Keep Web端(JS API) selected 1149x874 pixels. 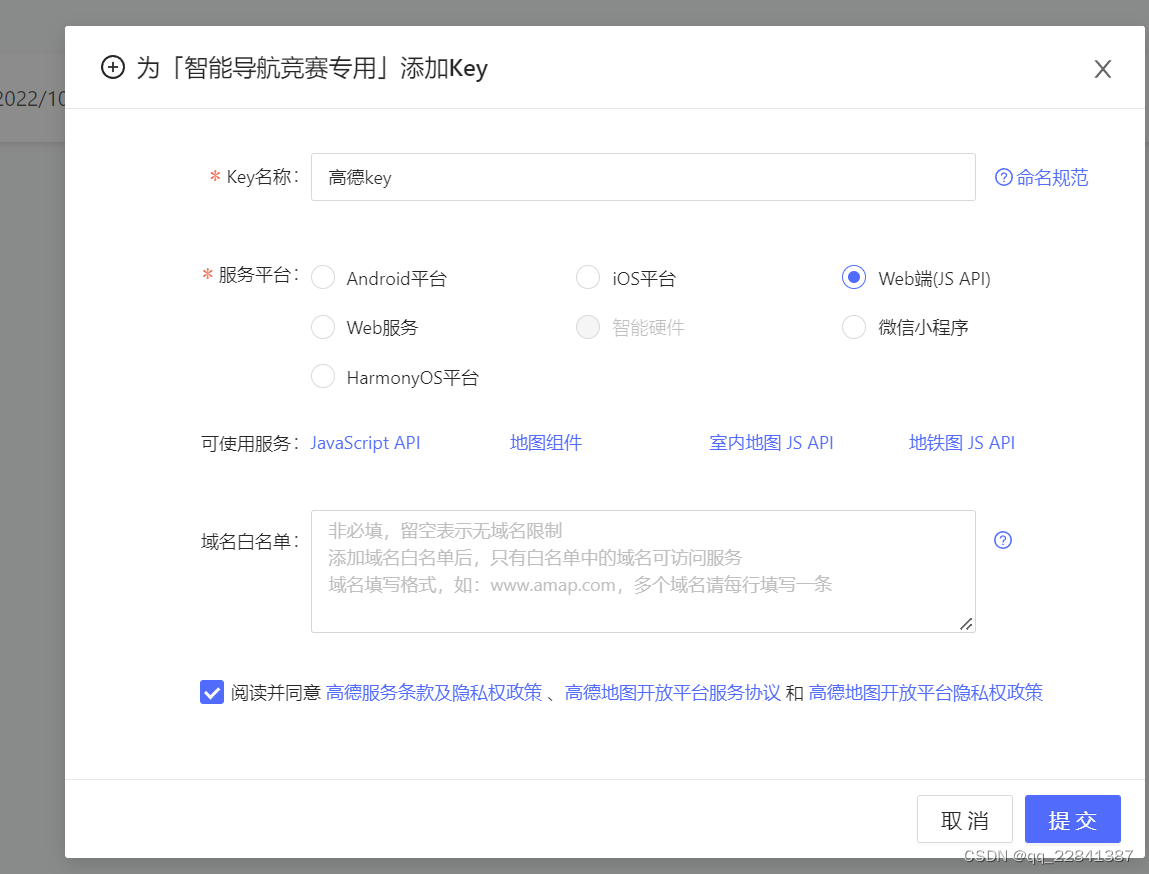[853, 277]
